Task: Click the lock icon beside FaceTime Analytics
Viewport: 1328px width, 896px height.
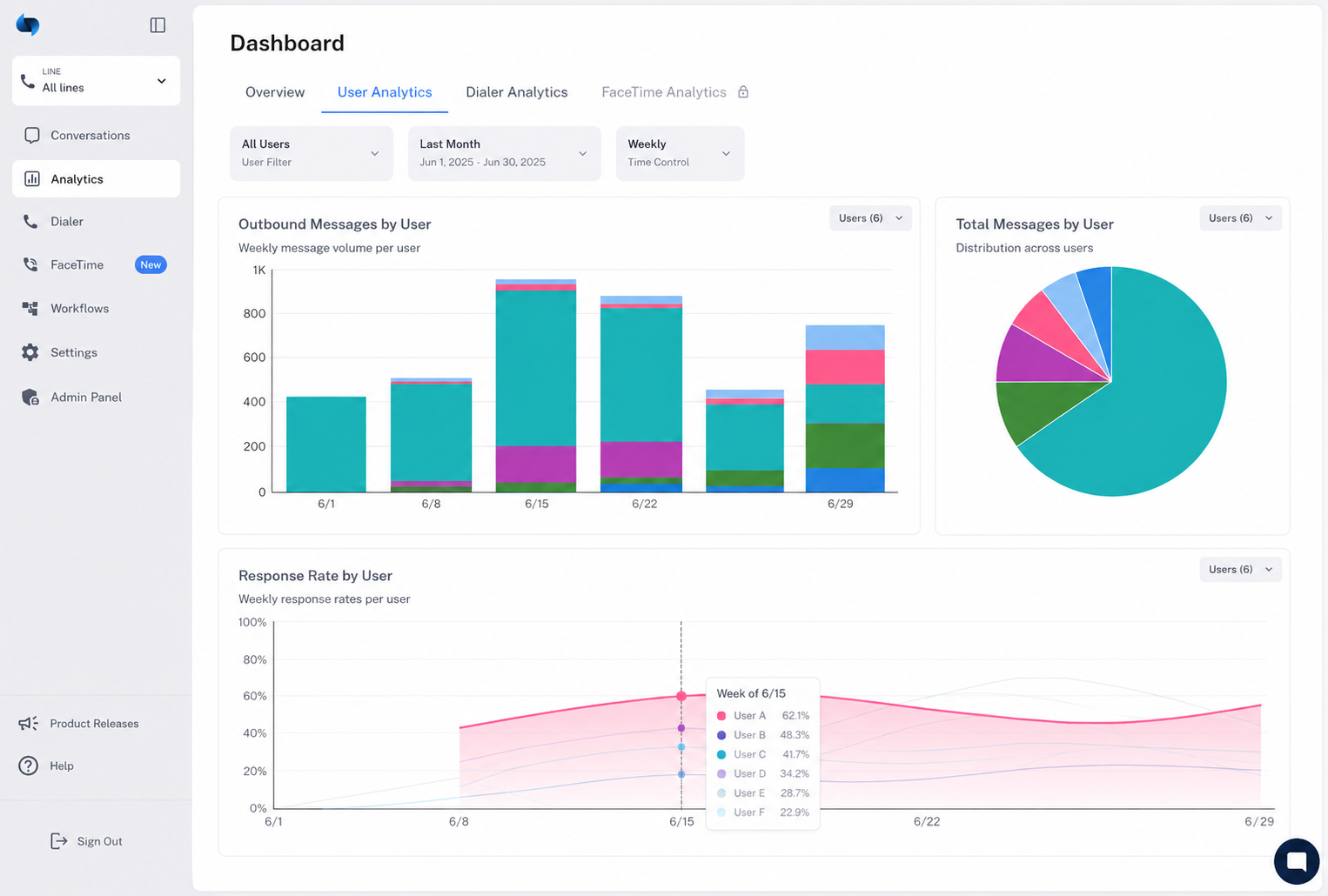Action: click(x=743, y=91)
